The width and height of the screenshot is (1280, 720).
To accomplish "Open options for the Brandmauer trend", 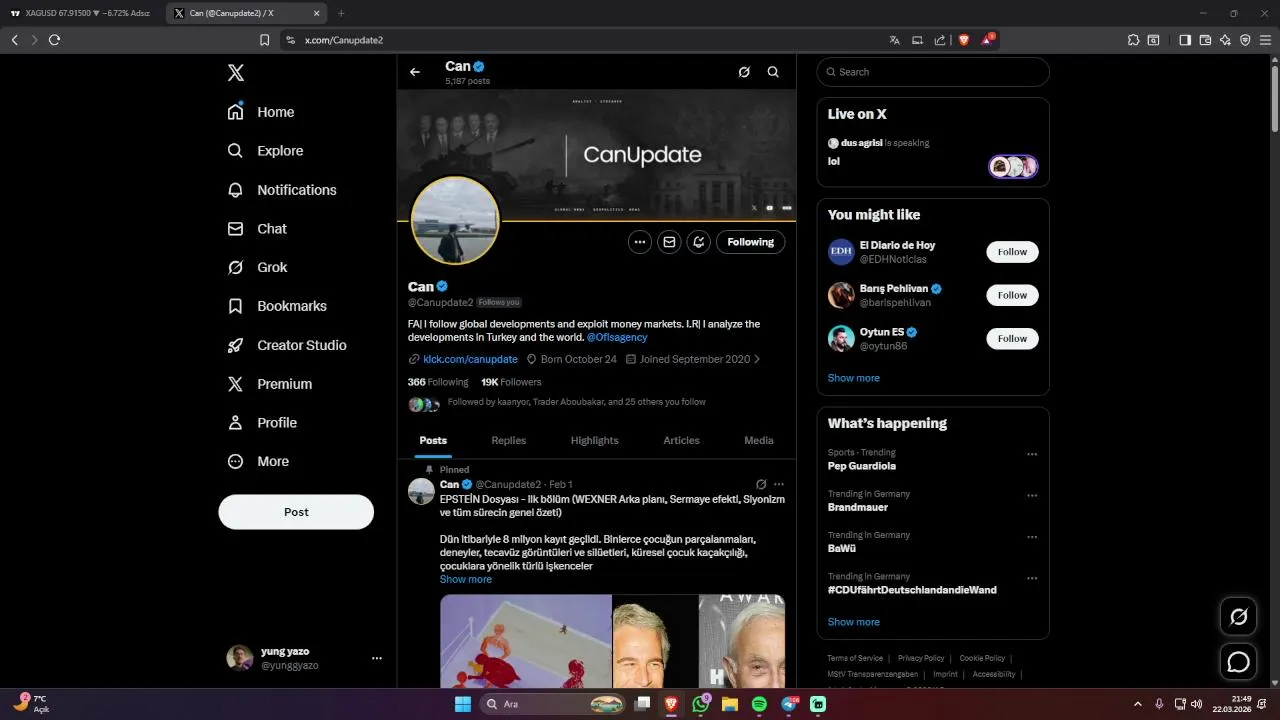I will (x=1032, y=495).
